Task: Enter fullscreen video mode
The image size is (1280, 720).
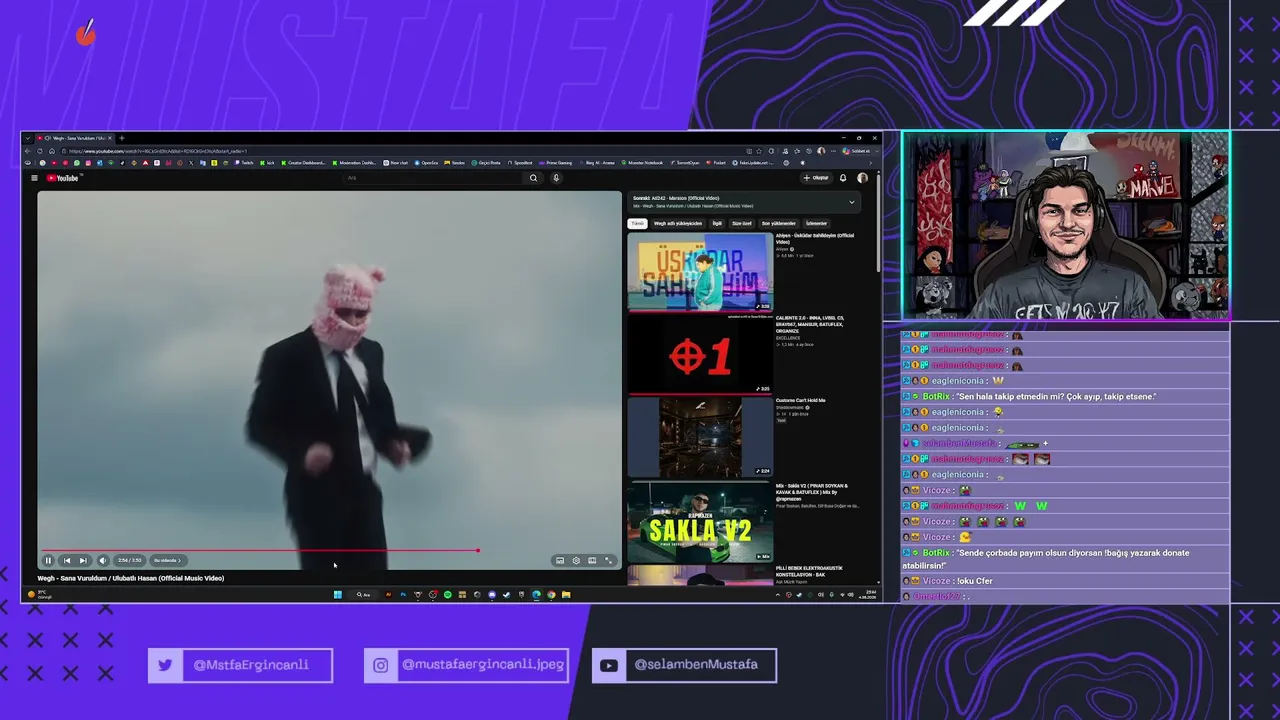Action: pyautogui.click(x=608, y=561)
